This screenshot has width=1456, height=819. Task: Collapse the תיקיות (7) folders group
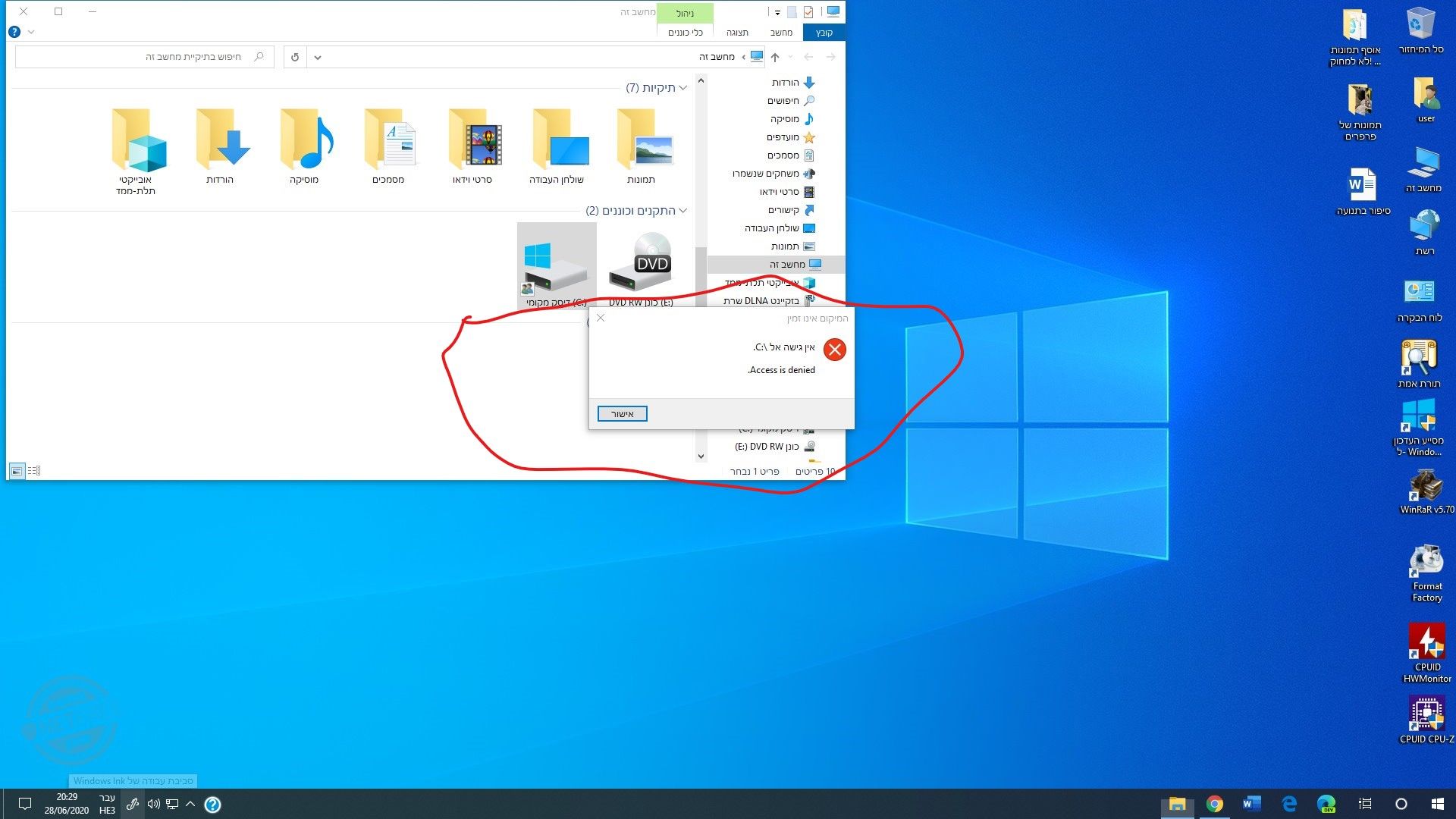point(683,88)
